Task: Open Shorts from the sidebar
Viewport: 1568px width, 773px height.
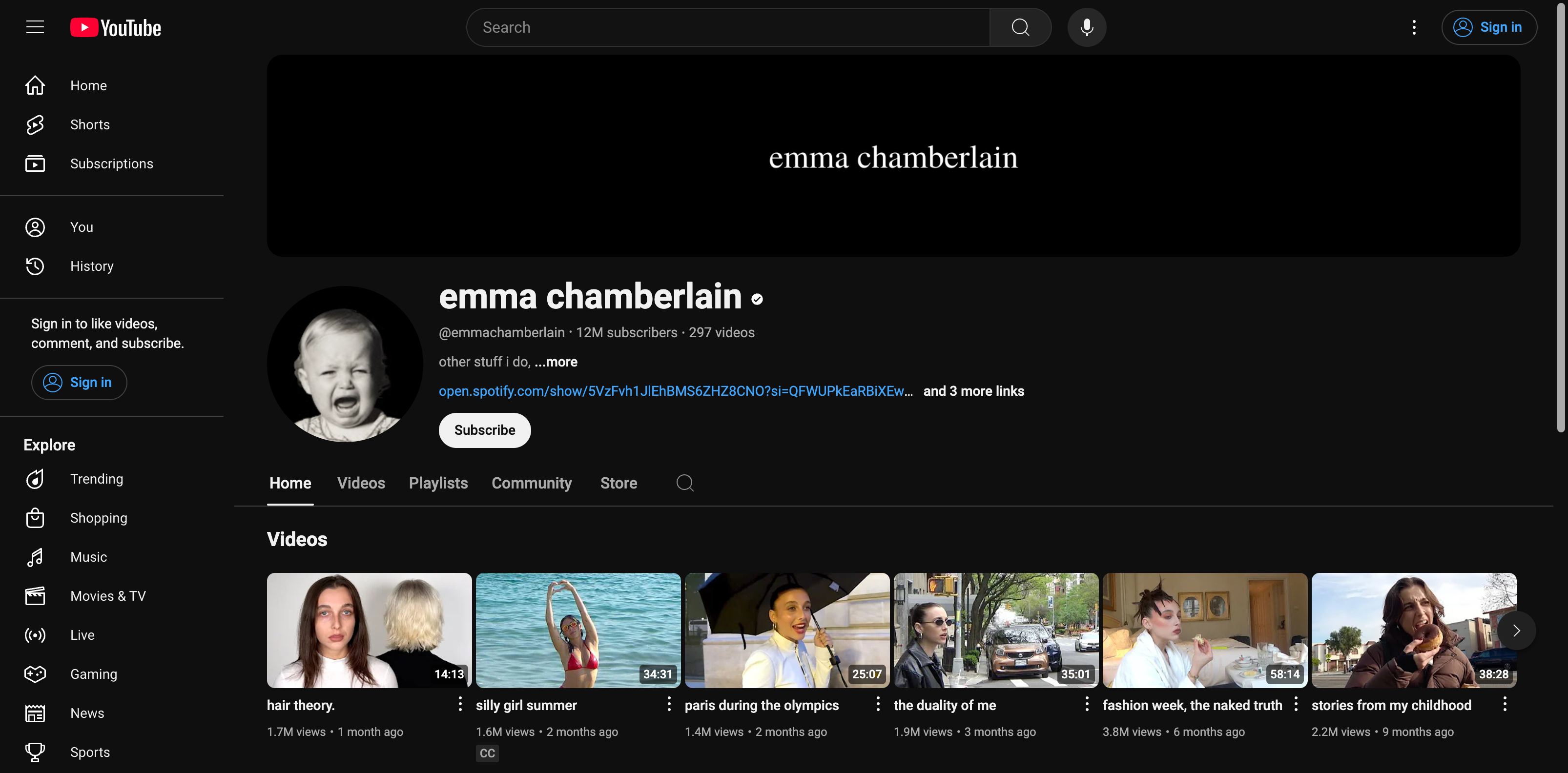Action: tap(89, 125)
